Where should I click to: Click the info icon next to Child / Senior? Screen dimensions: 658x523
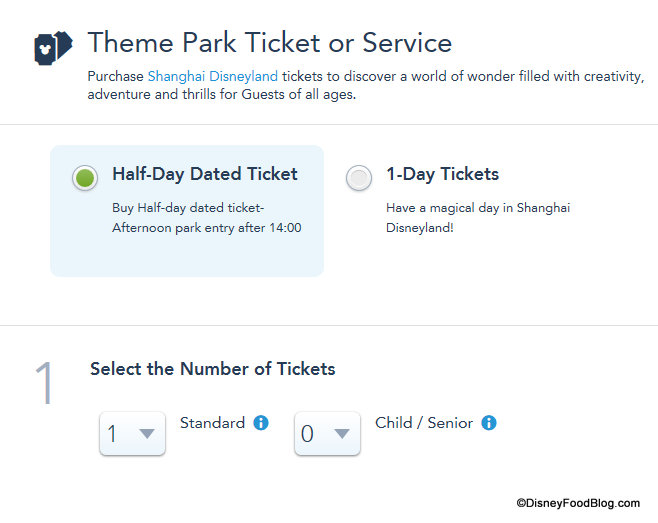pos(489,423)
